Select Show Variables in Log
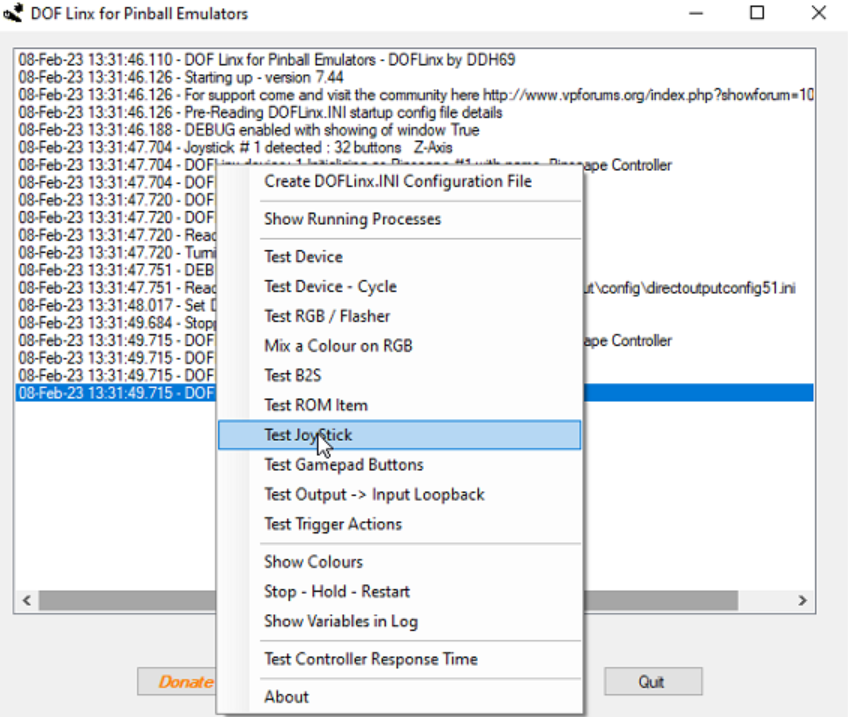This screenshot has width=848, height=717. pyautogui.click(x=399, y=622)
